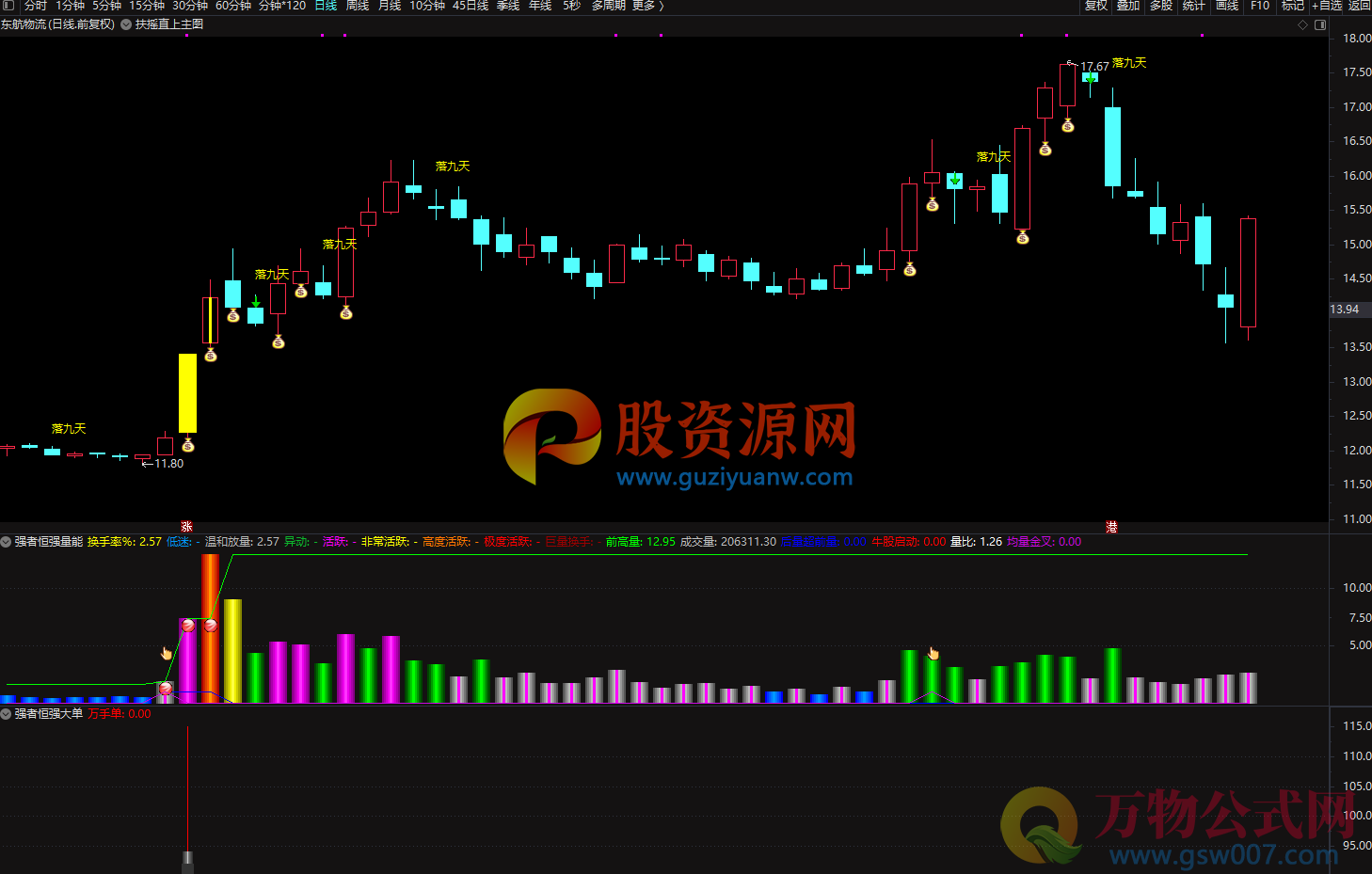This screenshot has width=1372, height=874.
Task: Click the pointing hand icon near the right green volume bars
Action: click(933, 653)
